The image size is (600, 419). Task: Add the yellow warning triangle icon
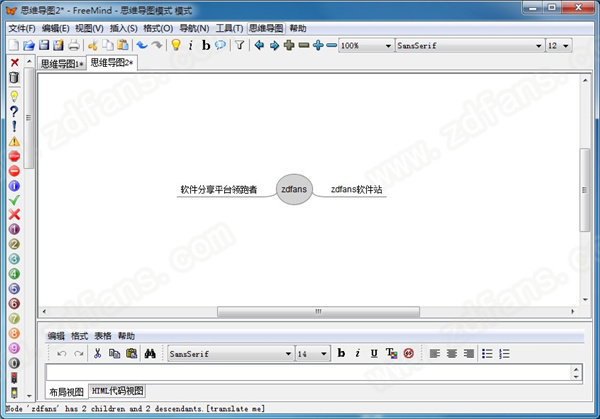click(14, 141)
